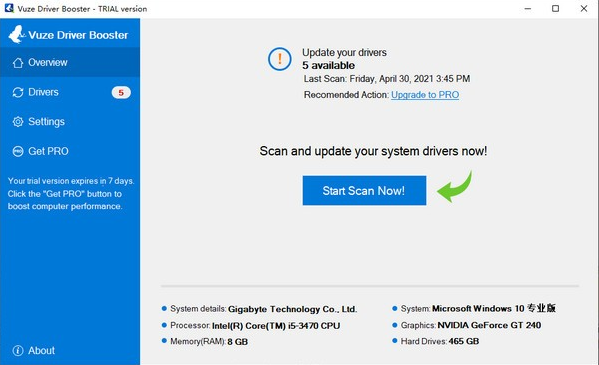Maximize the Vuze Driver Booster window
This screenshot has height=365, width=599.
(x=555, y=8)
